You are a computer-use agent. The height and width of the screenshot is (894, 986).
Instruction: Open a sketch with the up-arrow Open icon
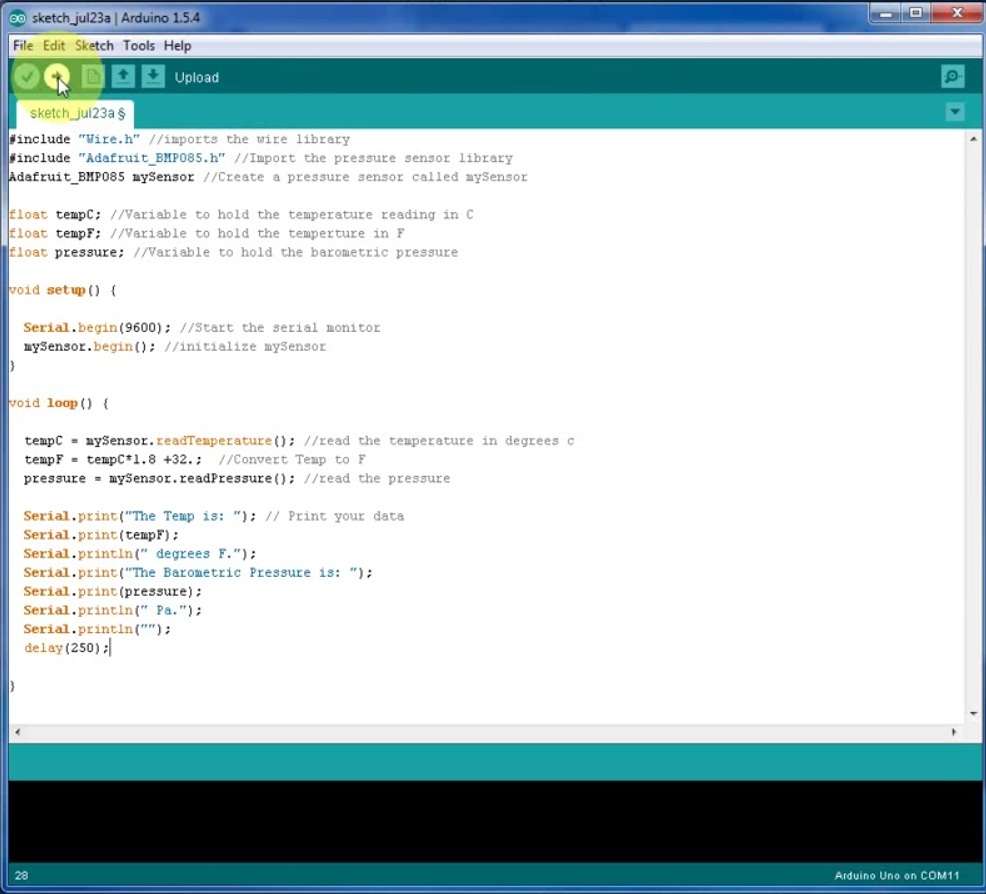[123, 77]
